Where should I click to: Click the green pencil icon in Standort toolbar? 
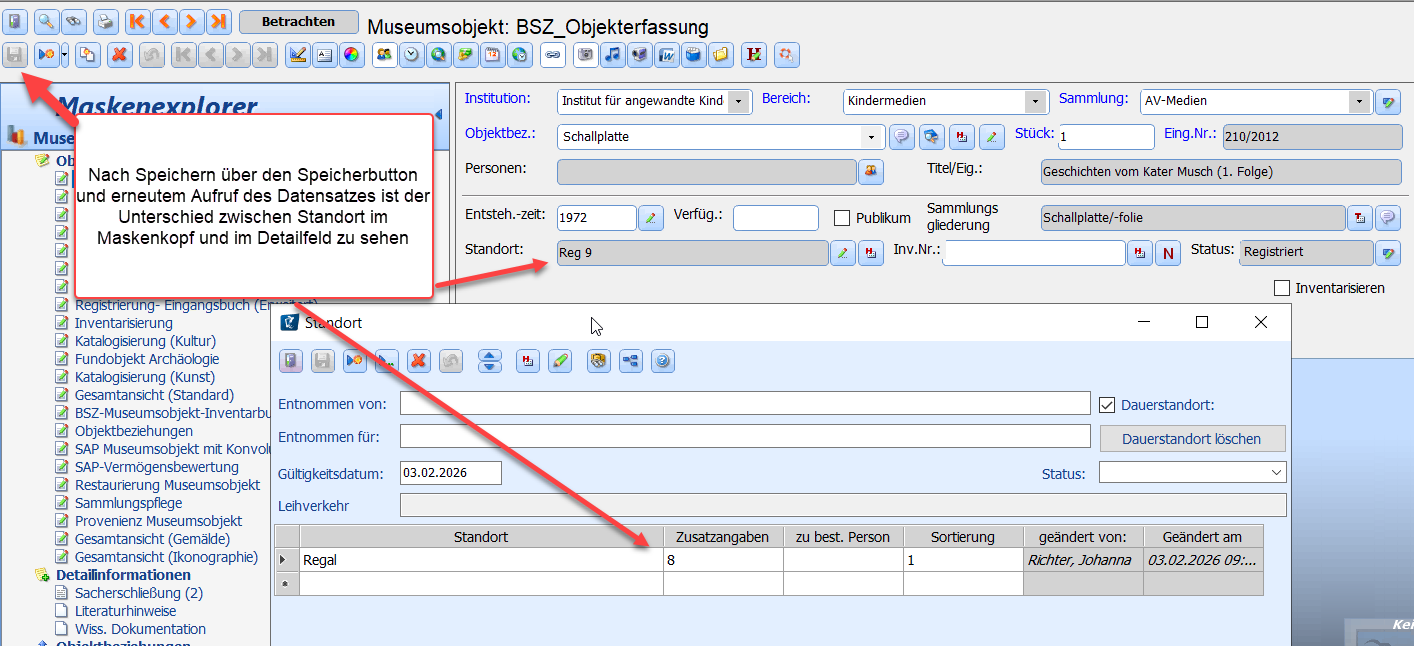pos(560,361)
